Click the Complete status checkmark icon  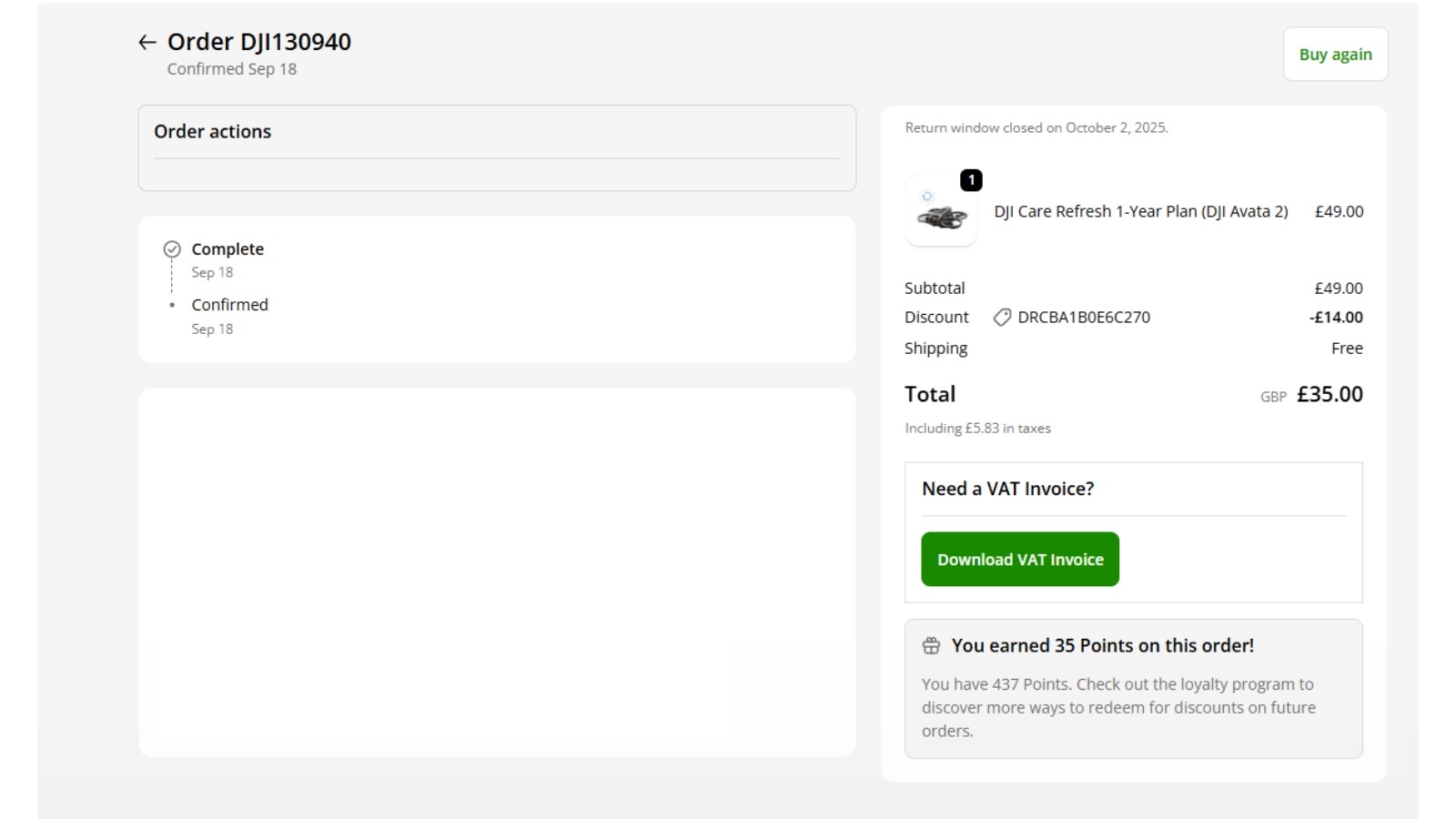pos(172,249)
